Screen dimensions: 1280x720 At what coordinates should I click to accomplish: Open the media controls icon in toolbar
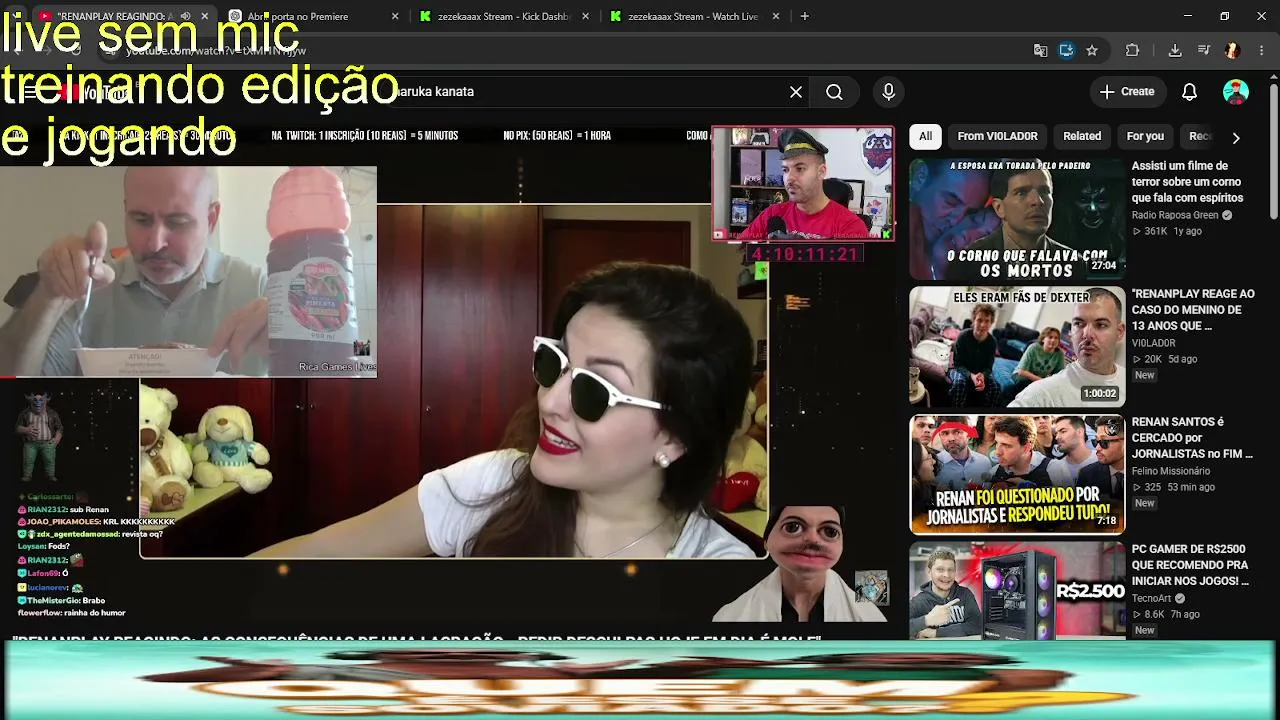1204,50
